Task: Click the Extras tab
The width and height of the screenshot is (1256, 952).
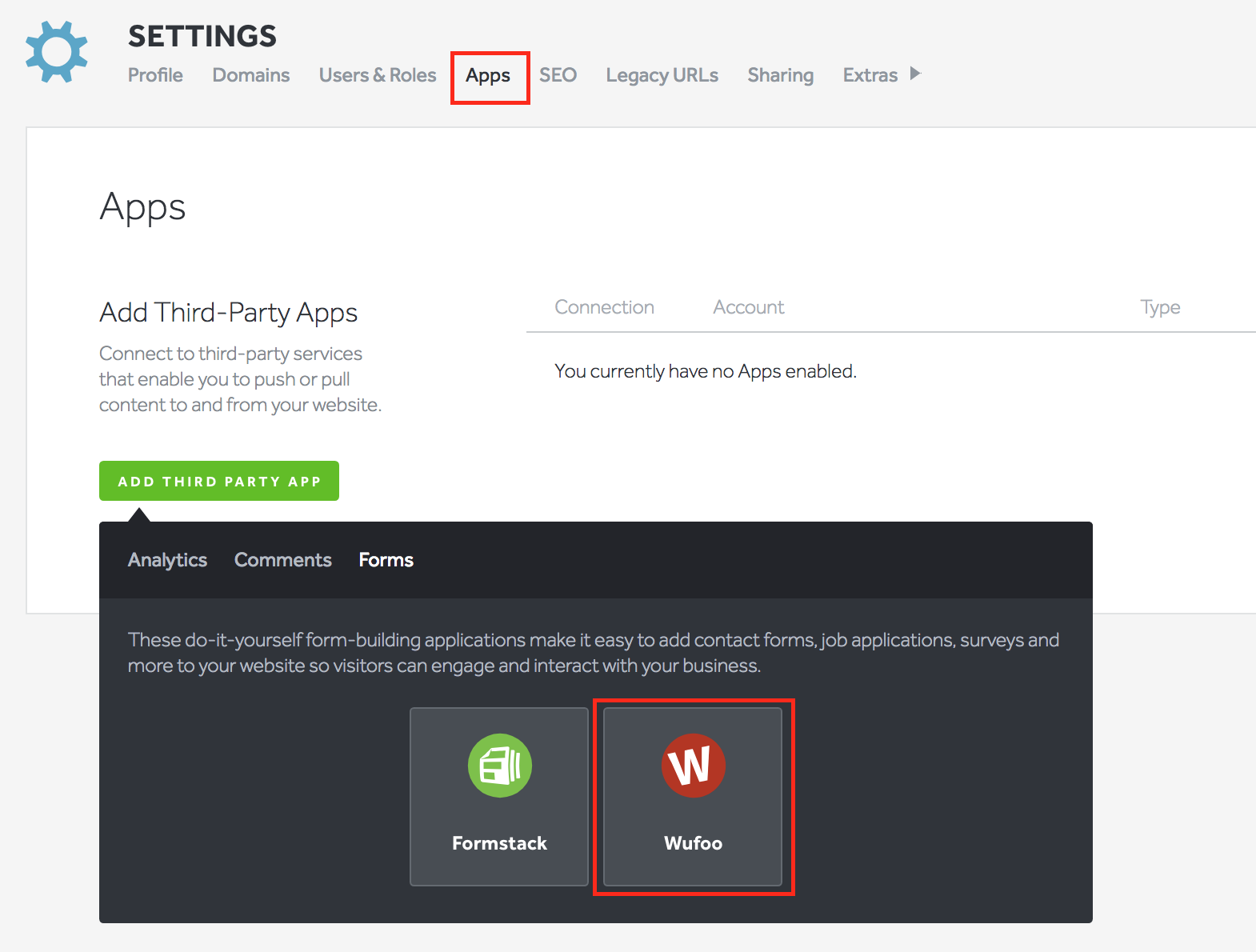Action: [870, 75]
